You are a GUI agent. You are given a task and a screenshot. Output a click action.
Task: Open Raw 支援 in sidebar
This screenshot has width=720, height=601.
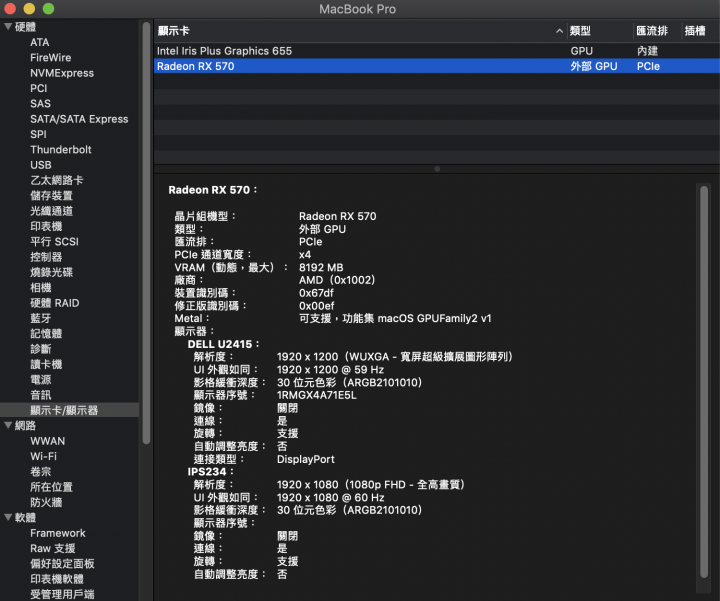pos(53,548)
